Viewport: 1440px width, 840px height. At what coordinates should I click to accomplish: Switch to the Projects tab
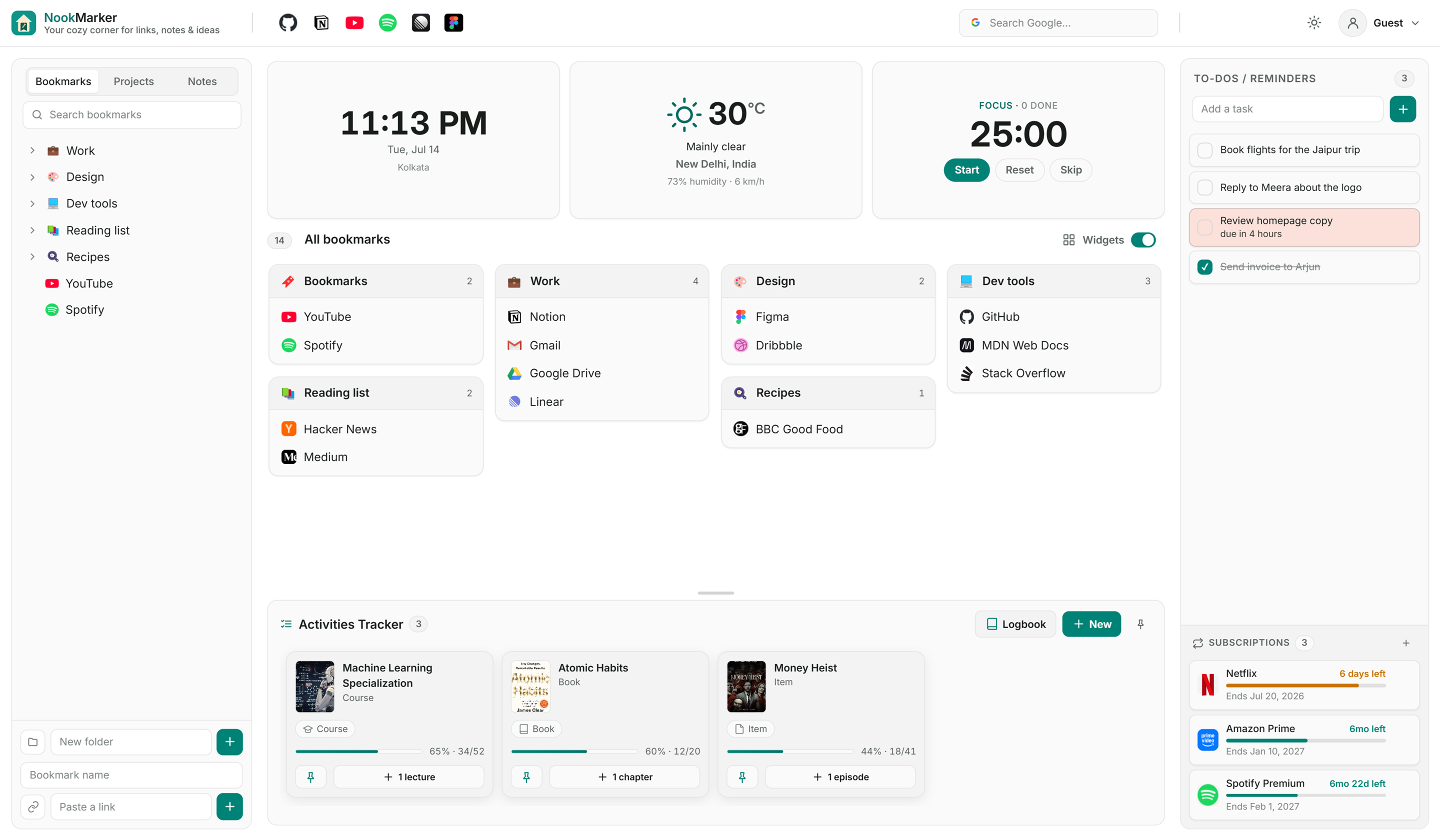(133, 81)
